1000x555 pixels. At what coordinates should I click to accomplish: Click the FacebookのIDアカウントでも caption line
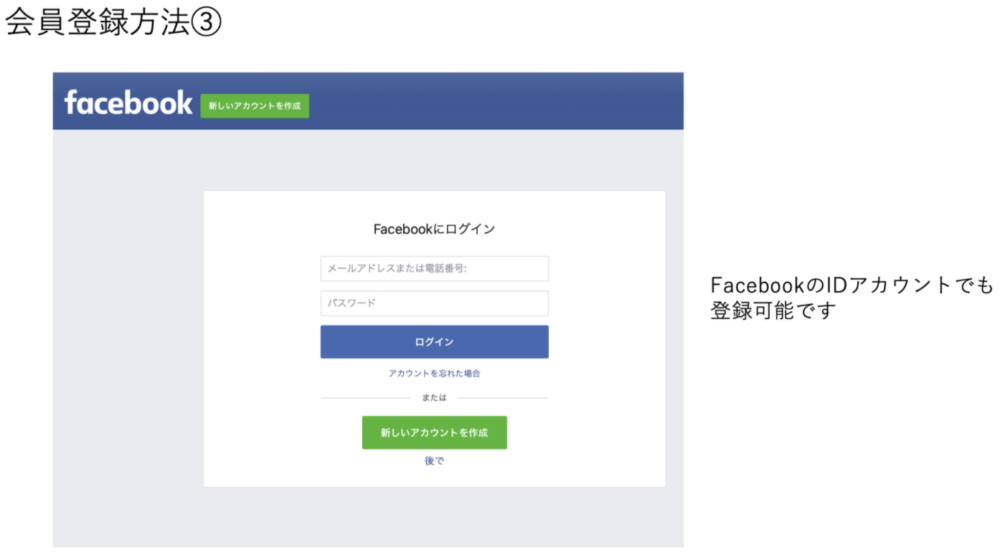(851, 285)
